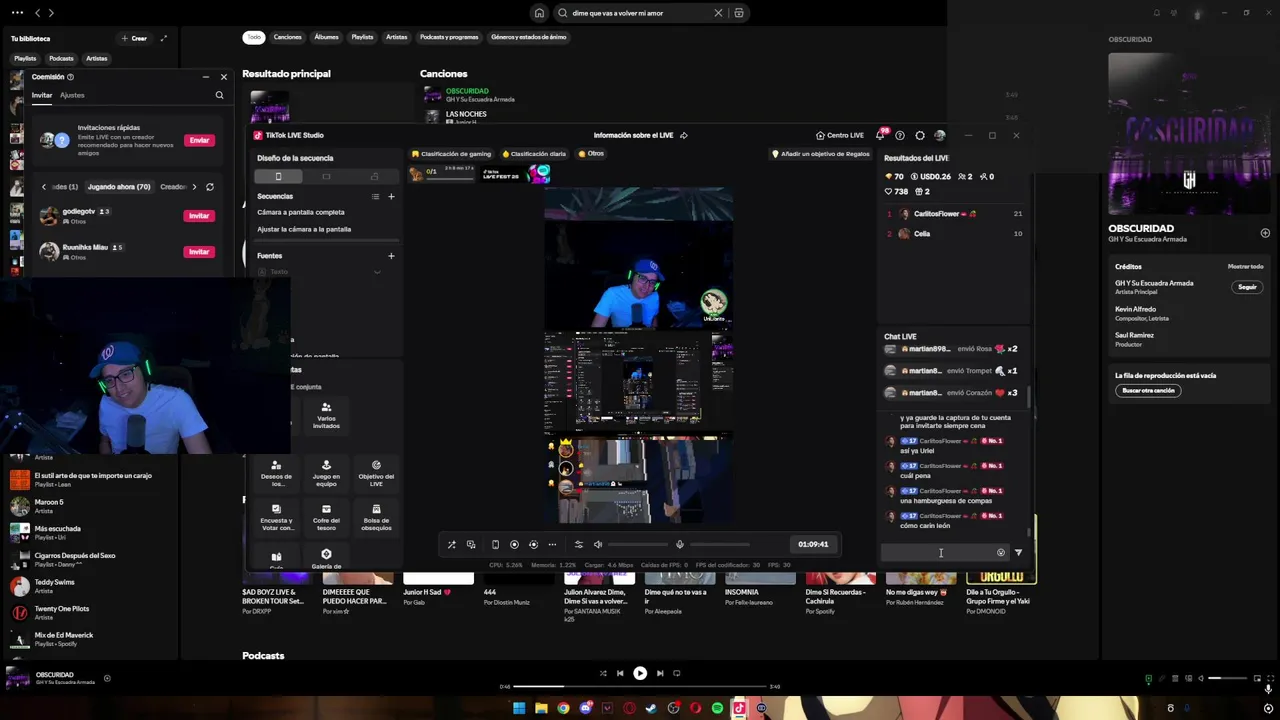Open the Secuencias list view icon

(376, 196)
